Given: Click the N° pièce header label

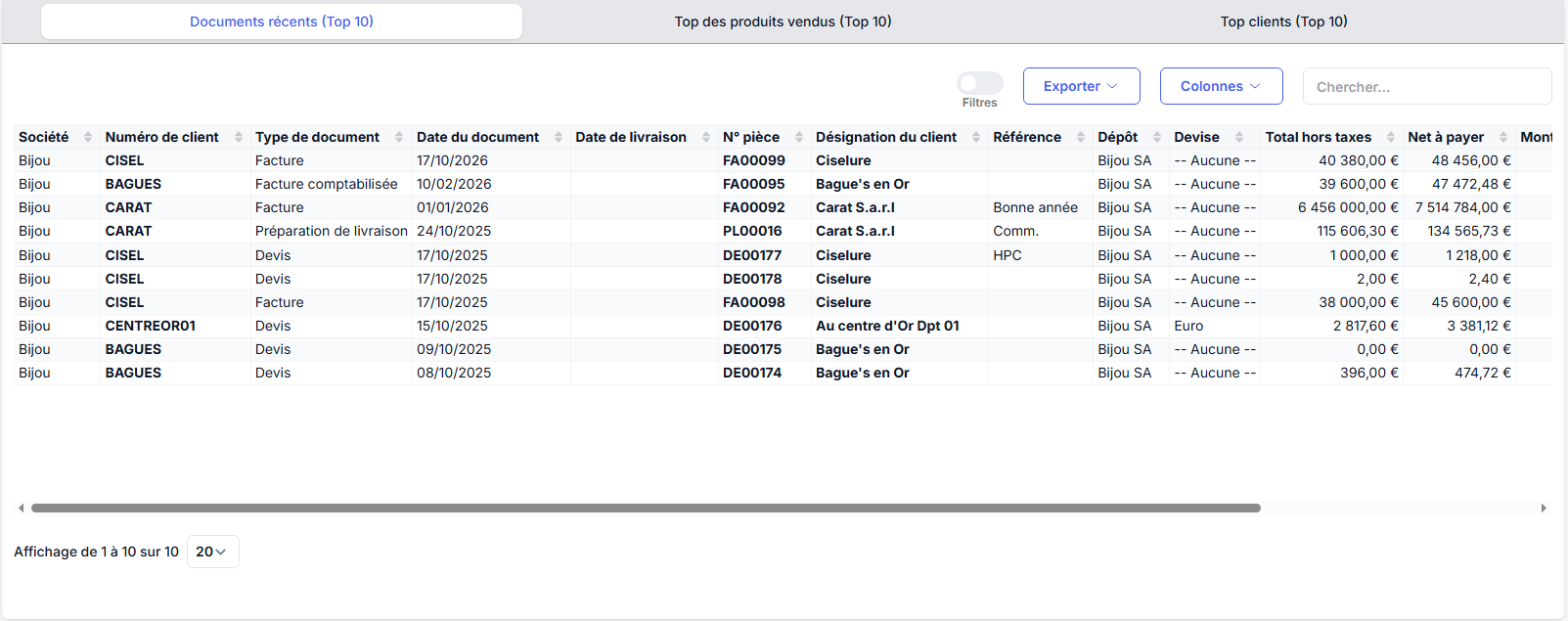Looking at the screenshot, I should pyautogui.click(x=751, y=137).
